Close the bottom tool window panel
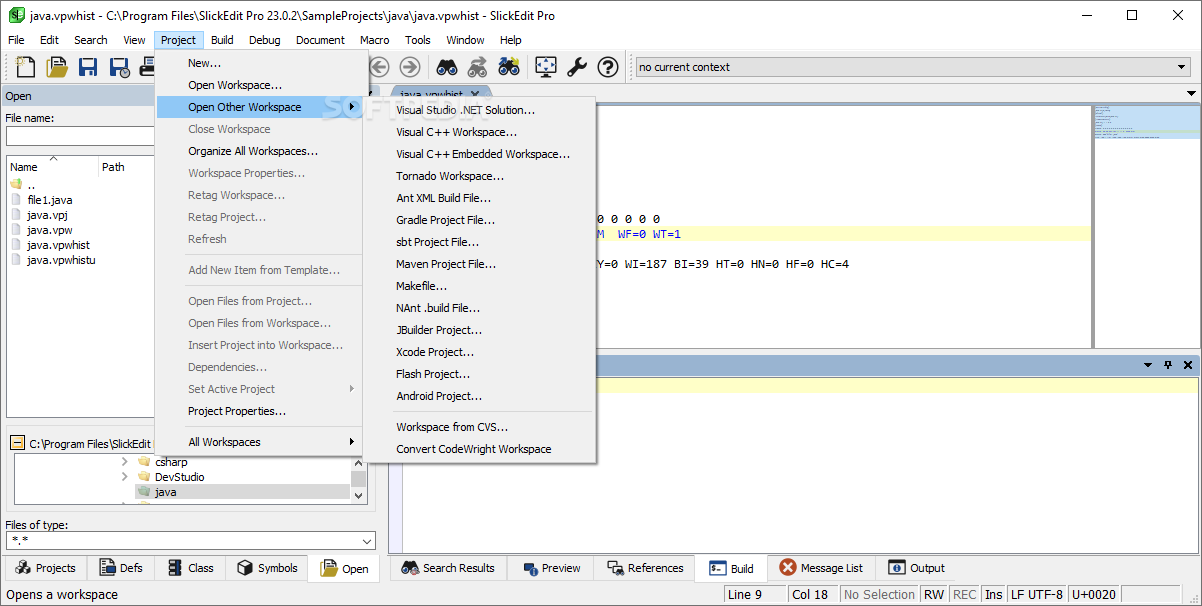The height and width of the screenshot is (606, 1202). 1188,365
